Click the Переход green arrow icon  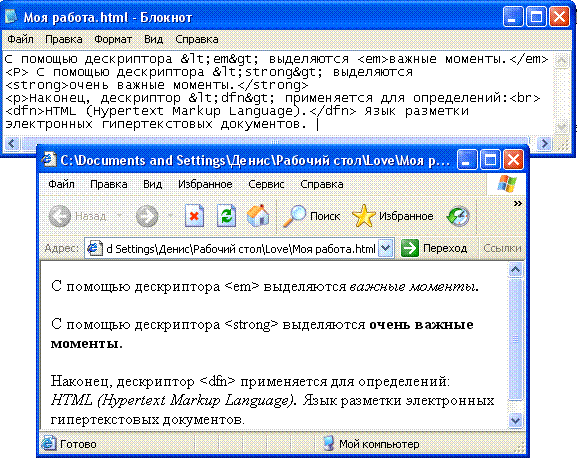410,248
